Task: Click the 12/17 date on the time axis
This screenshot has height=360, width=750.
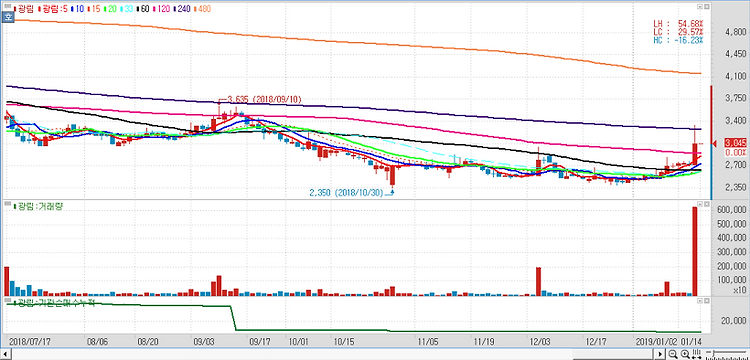Action: pos(596,342)
